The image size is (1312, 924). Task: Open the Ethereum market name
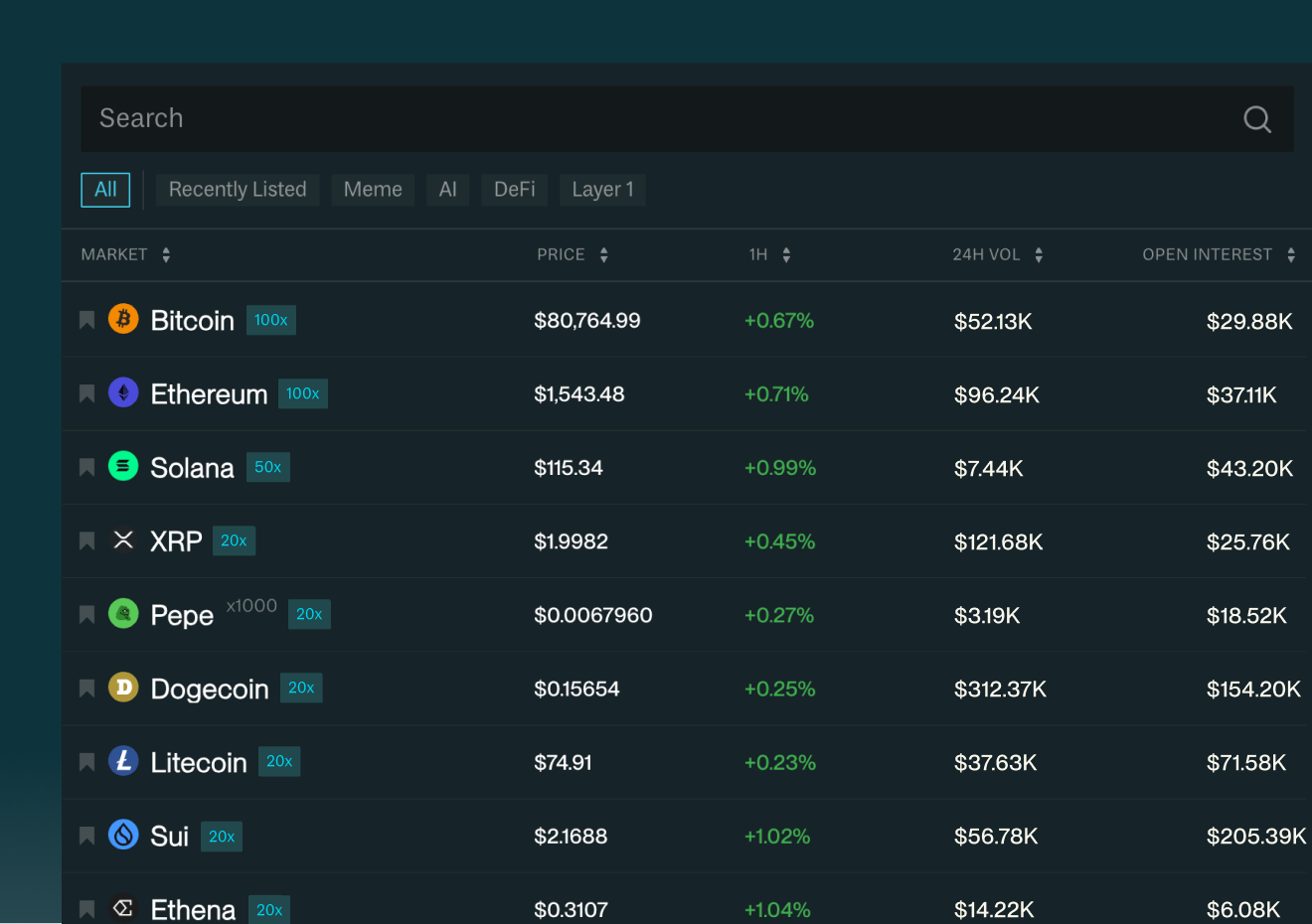click(x=209, y=394)
